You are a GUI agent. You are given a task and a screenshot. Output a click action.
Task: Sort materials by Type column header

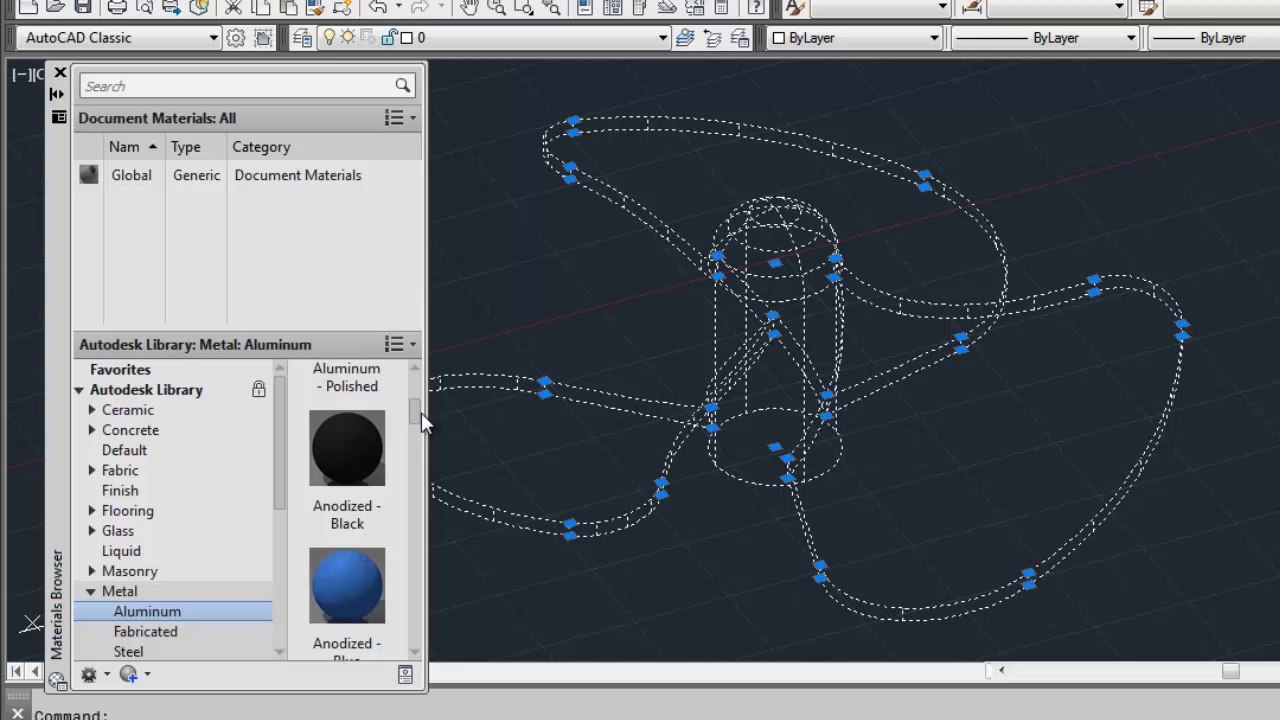[x=186, y=147]
